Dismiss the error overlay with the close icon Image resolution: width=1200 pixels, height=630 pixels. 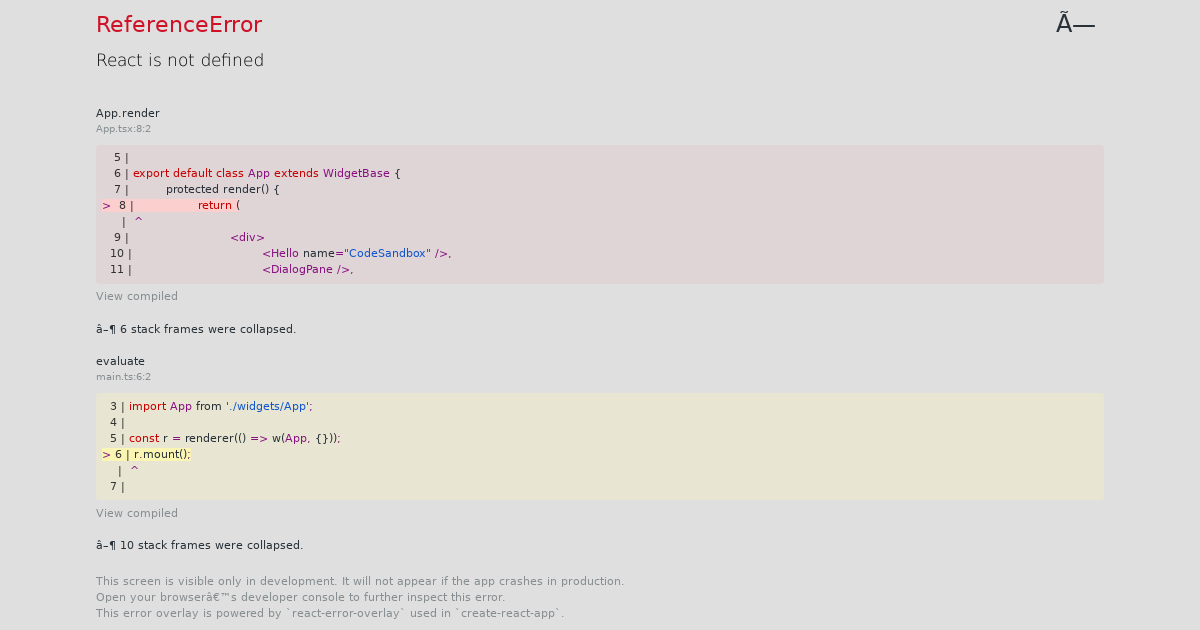tap(1075, 24)
